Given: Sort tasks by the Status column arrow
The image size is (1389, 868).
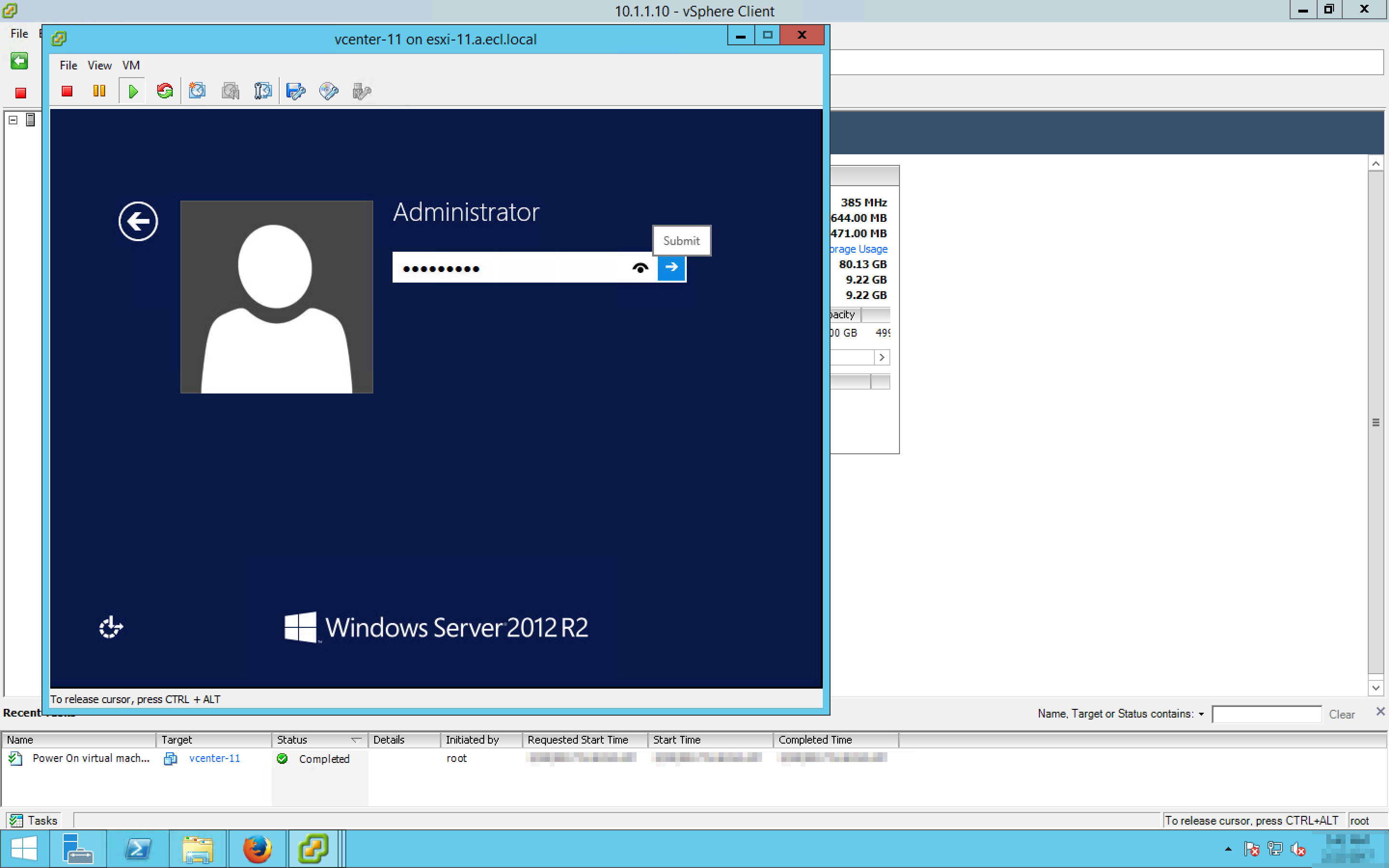Looking at the screenshot, I should pyautogui.click(x=356, y=740).
